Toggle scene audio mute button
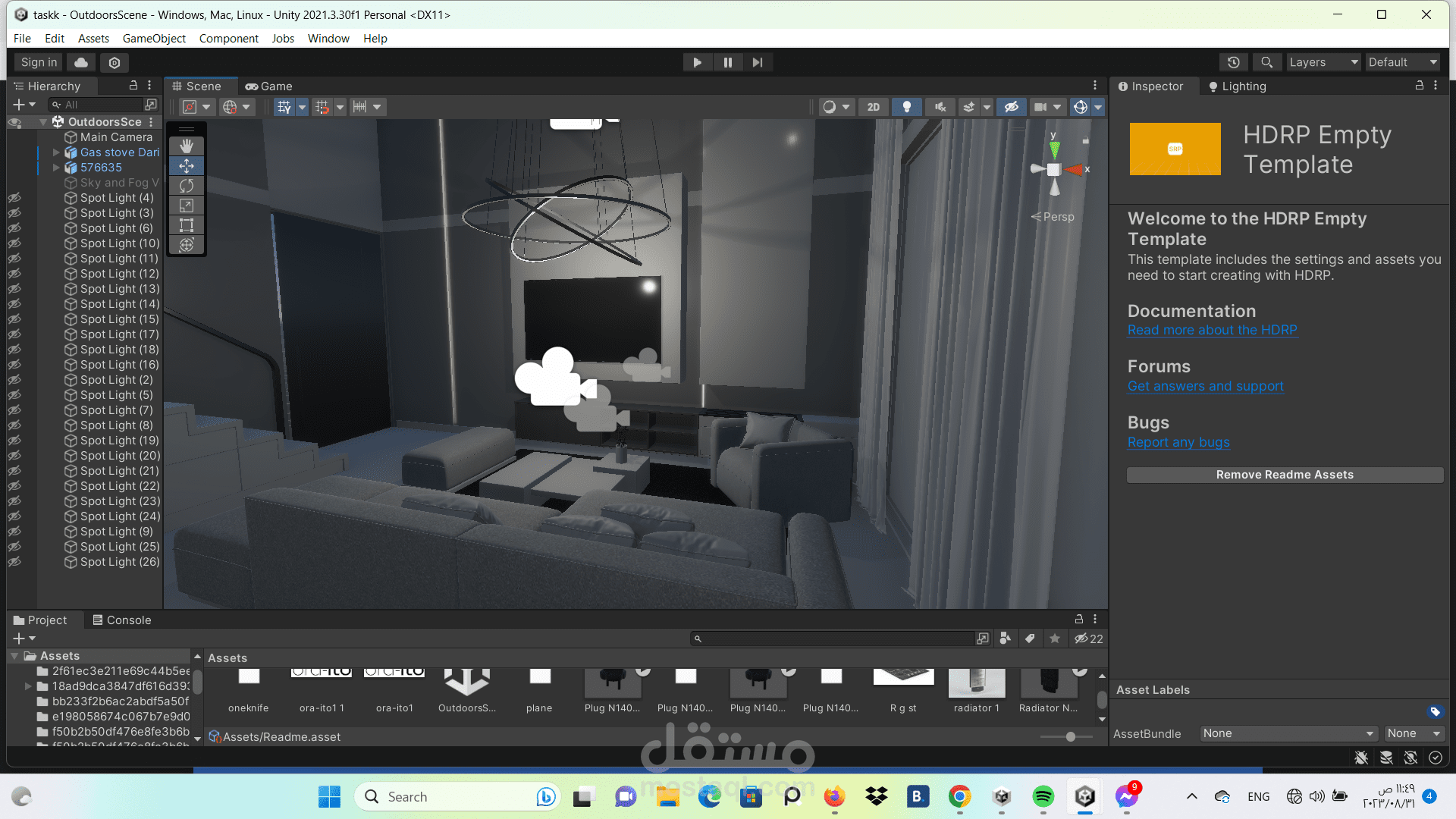The width and height of the screenshot is (1456, 819). [x=940, y=107]
